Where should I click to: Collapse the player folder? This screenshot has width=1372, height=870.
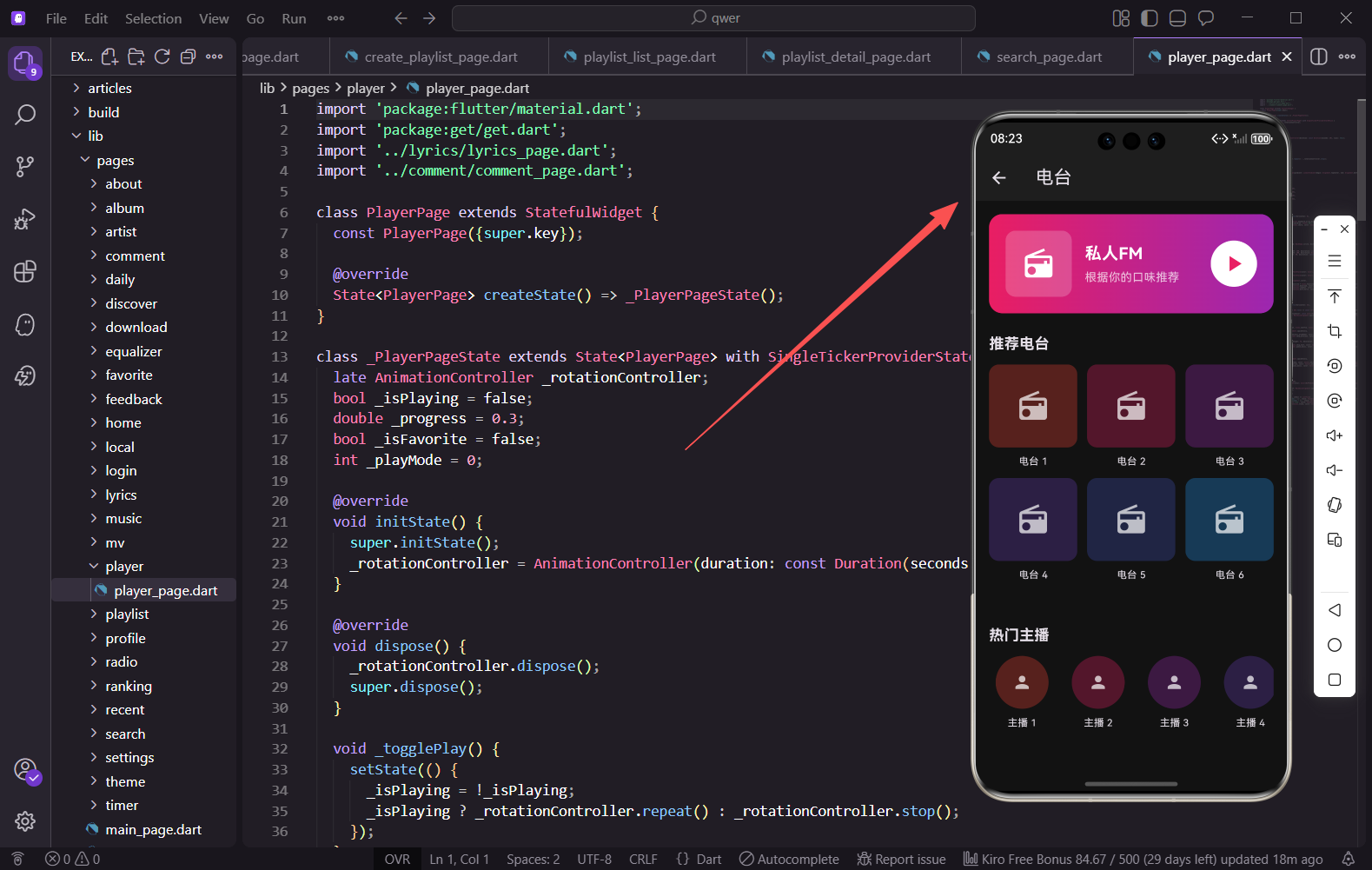[143, 566]
